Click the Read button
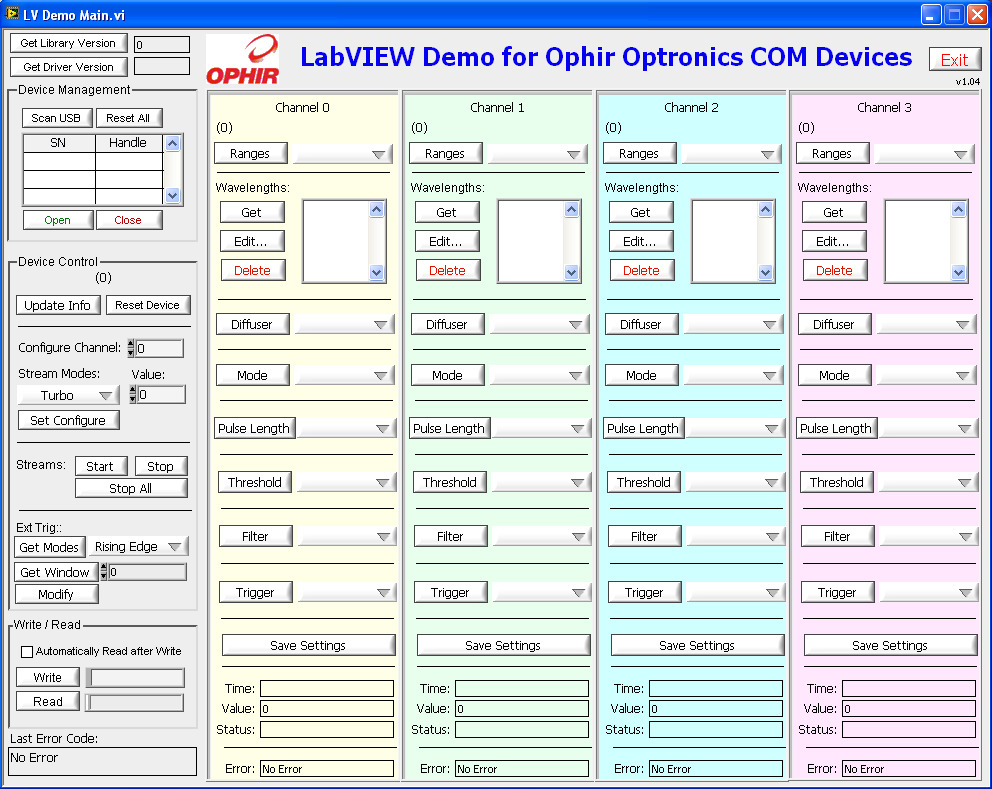Screen dimensions: 992x789 (x=47, y=701)
